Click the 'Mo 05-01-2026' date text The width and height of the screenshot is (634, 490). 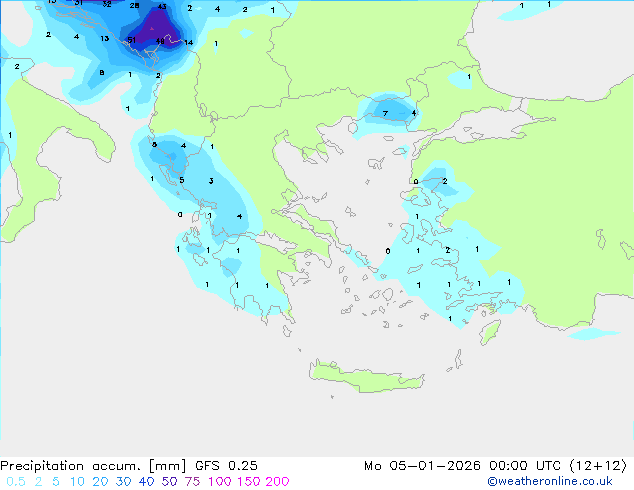point(422,466)
